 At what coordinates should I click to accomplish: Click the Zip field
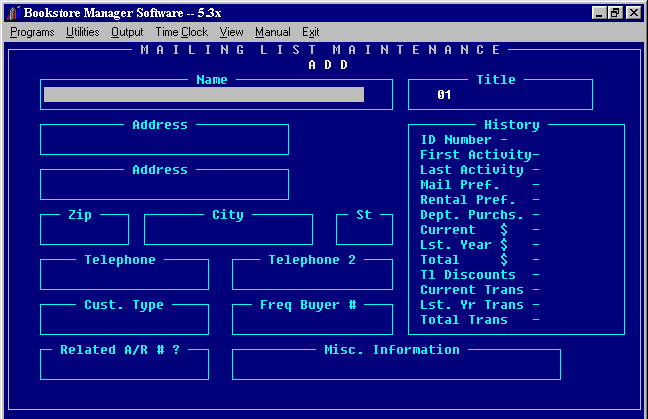click(x=84, y=230)
